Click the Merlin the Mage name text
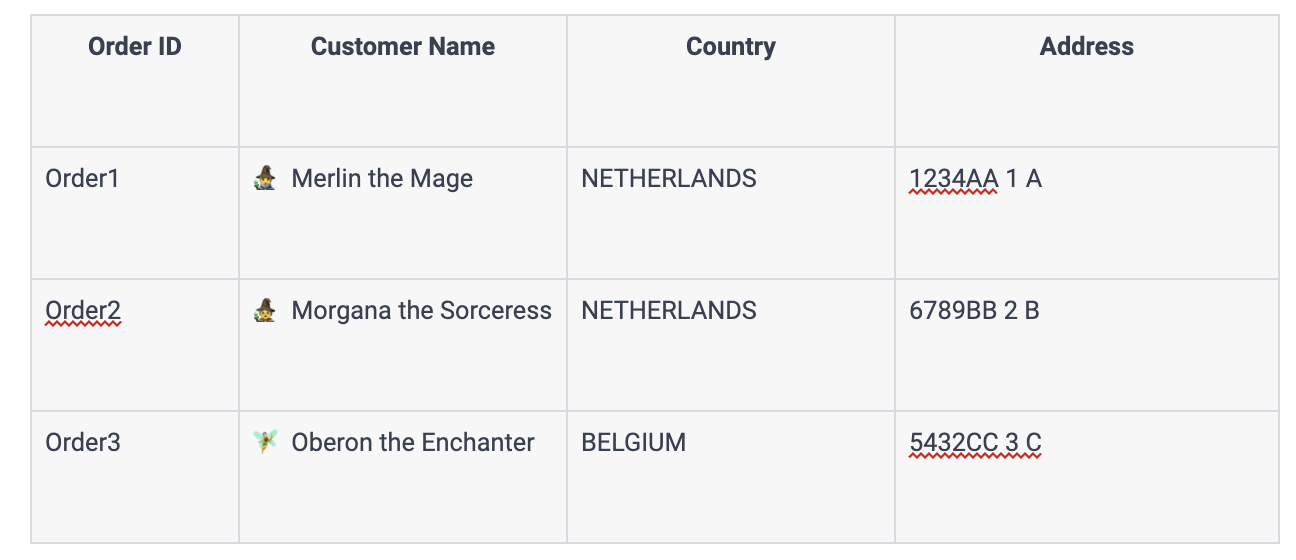 pos(382,179)
